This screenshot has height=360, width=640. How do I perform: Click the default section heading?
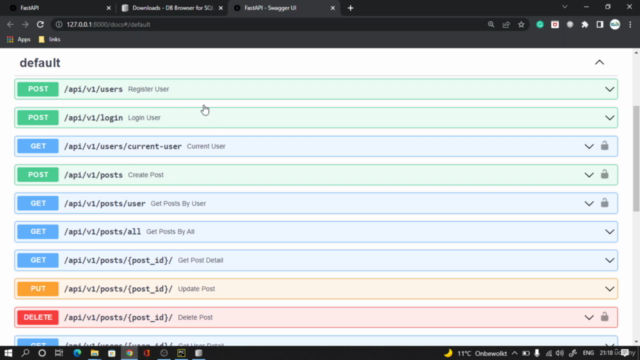coord(40,63)
